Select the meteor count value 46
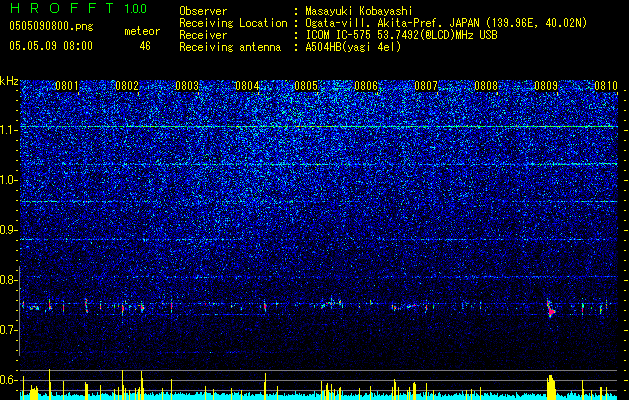The width and height of the screenshot is (629, 400). click(145, 46)
